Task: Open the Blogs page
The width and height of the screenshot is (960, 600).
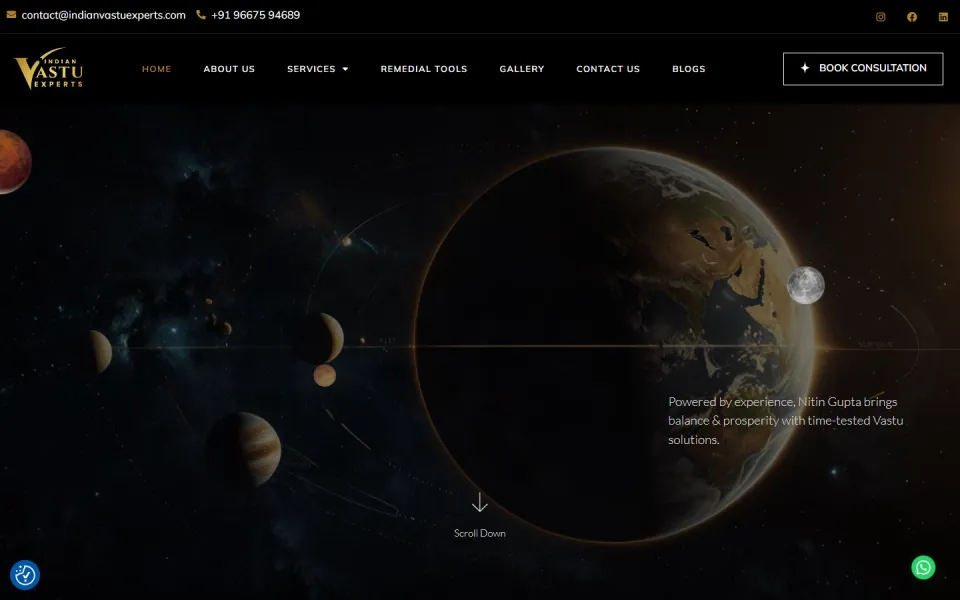Action: [x=689, y=69]
